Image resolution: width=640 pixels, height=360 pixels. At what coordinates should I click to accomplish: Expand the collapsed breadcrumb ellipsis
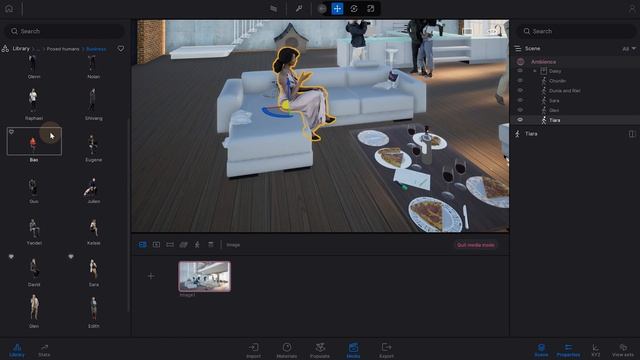click(37, 49)
